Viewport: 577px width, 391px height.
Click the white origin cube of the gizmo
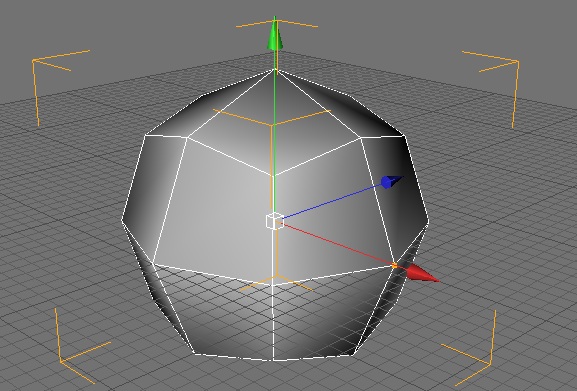coord(275,221)
